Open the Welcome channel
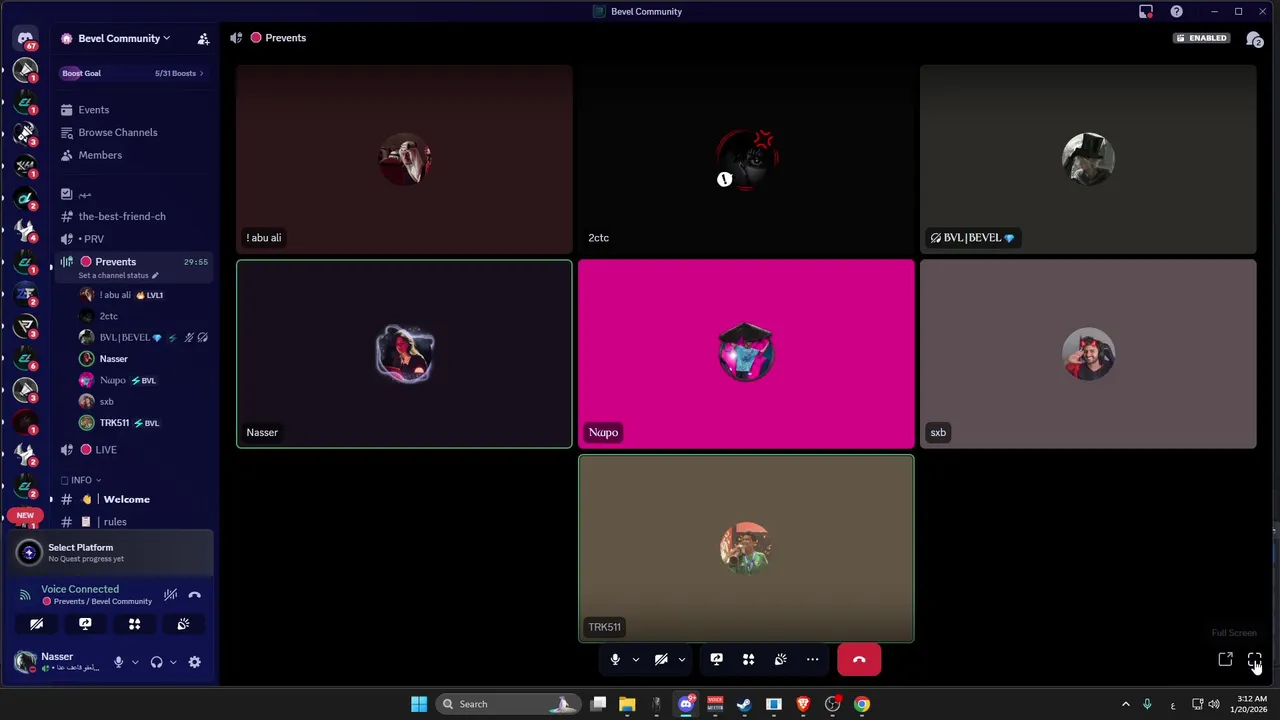The image size is (1280, 720). (x=133, y=499)
